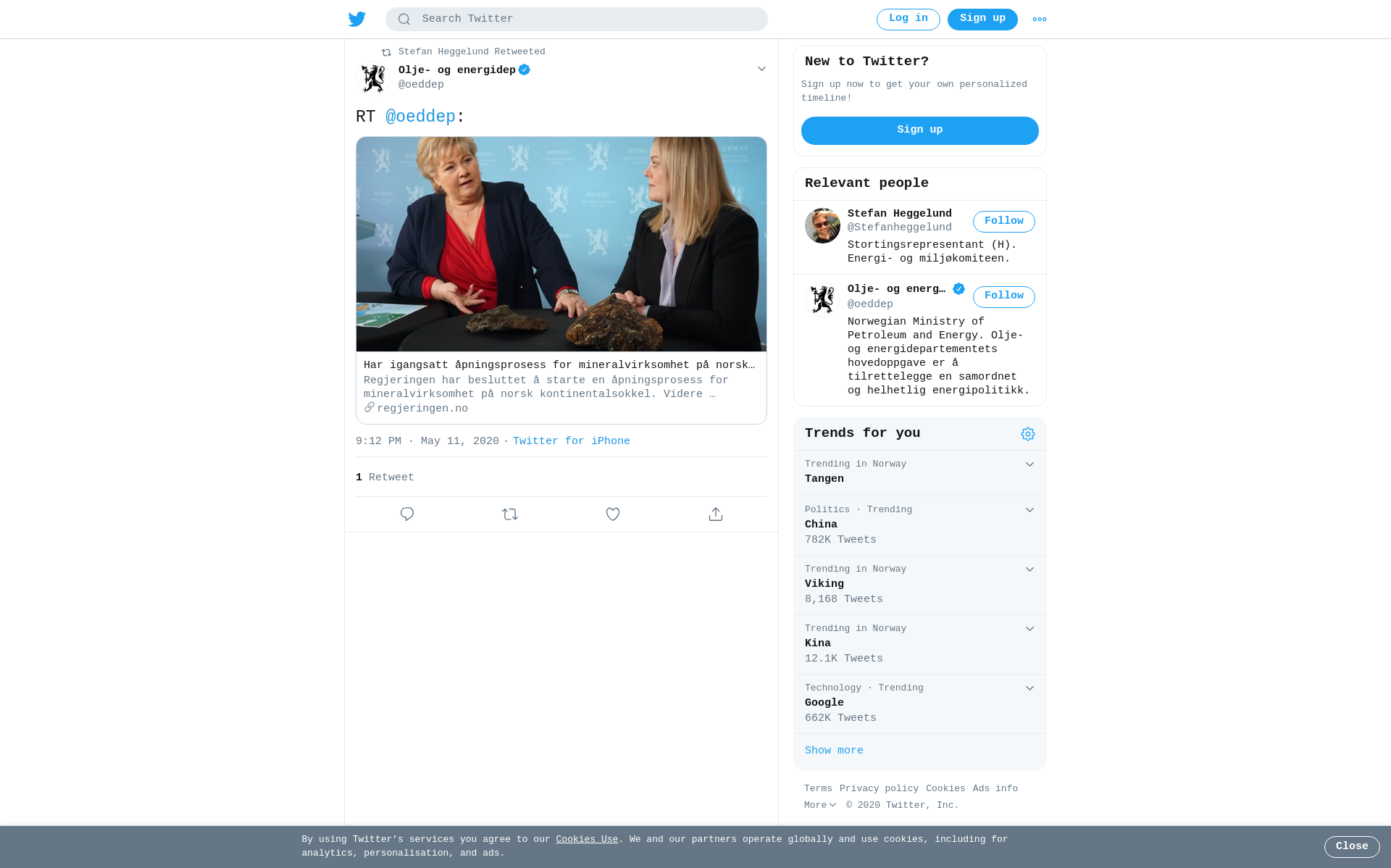Click the Log in button
This screenshot has height=868, width=1391.
(x=908, y=20)
